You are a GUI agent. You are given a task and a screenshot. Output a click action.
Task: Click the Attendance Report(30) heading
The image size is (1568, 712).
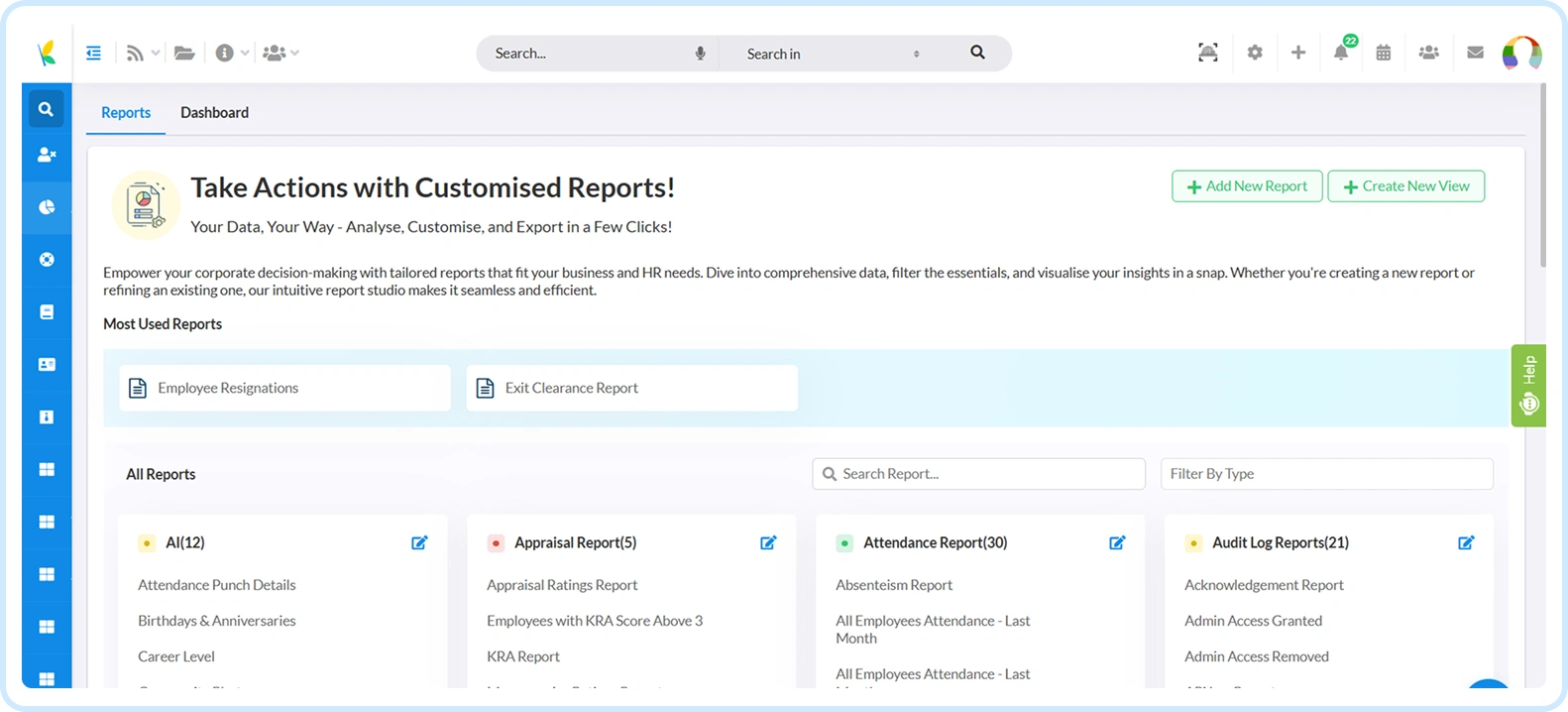point(936,542)
